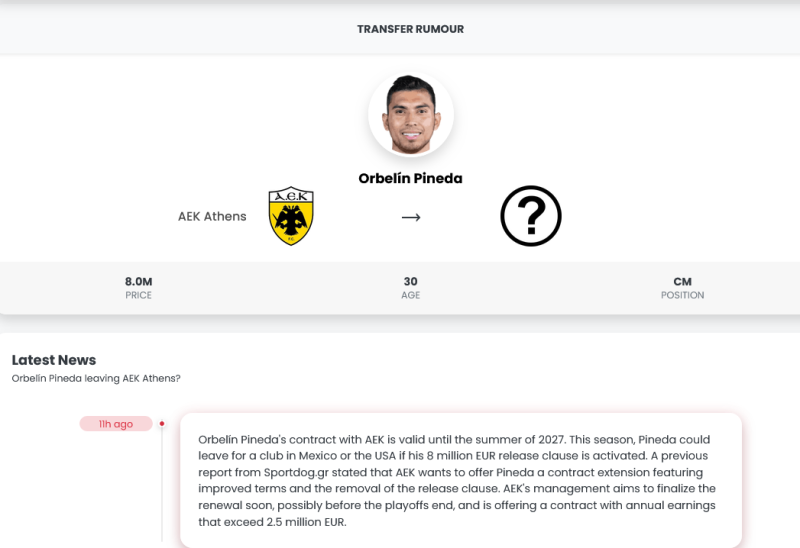Open the 'leaving AEK Athens?' subheading
The width and height of the screenshot is (800, 548).
[x=96, y=379]
